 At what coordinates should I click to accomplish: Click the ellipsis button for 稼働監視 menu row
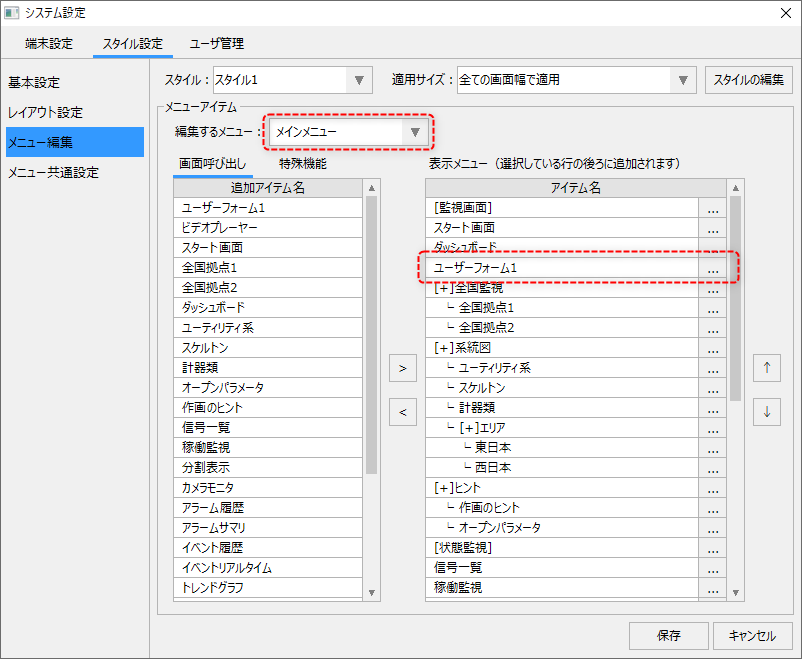pyautogui.click(x=712, y=588)
